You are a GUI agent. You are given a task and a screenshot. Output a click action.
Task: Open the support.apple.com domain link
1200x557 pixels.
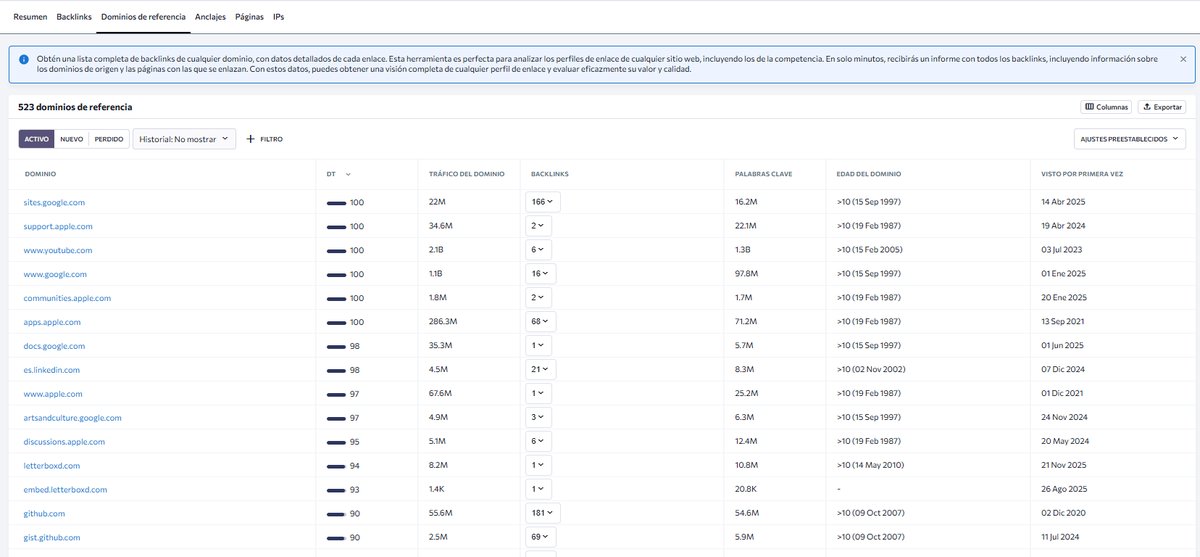click(x=58, y=226)
